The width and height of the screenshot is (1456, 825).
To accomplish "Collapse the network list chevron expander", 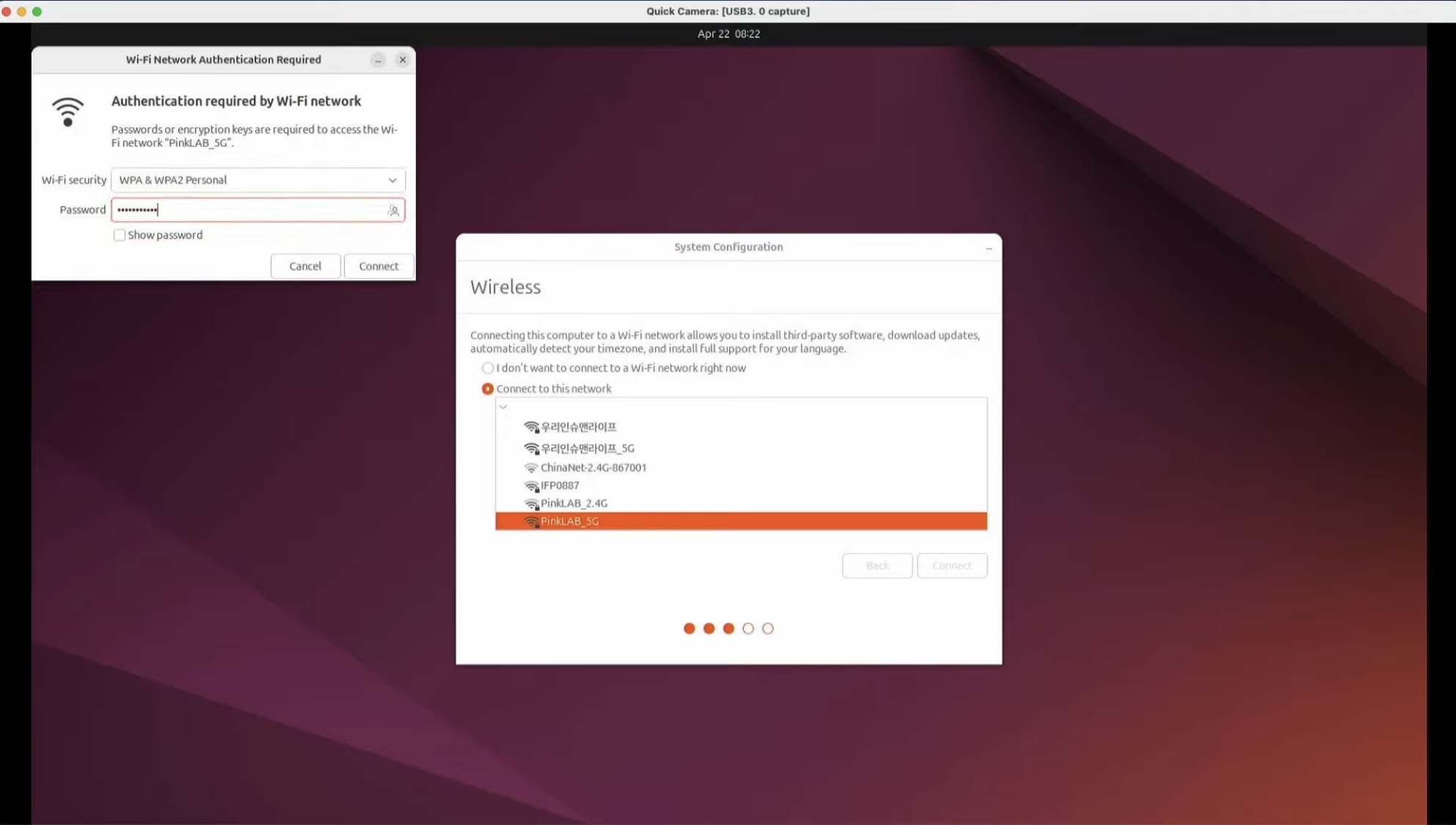I will click(x=503, y=407).
